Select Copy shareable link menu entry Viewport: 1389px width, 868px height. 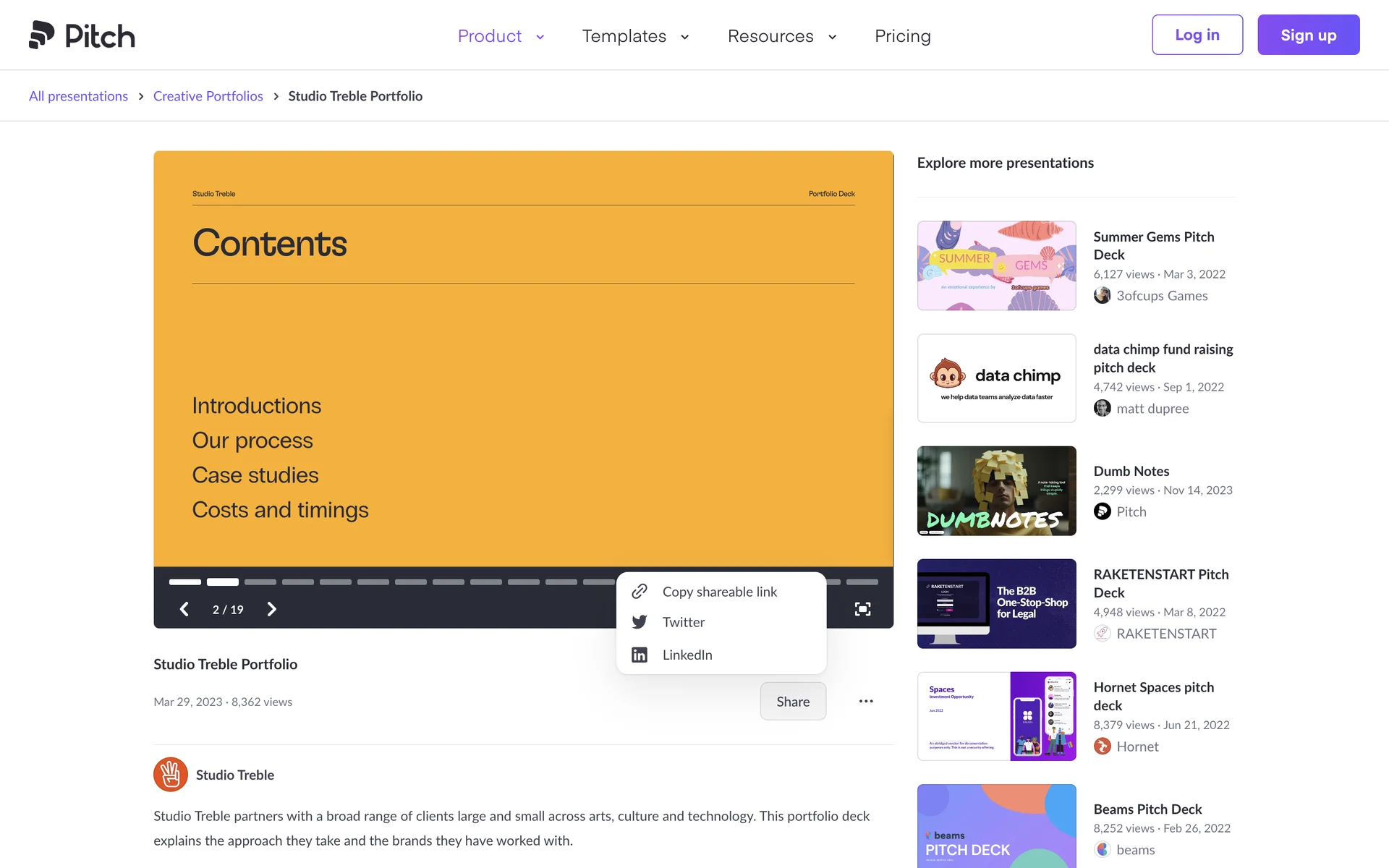pos(719,592)
